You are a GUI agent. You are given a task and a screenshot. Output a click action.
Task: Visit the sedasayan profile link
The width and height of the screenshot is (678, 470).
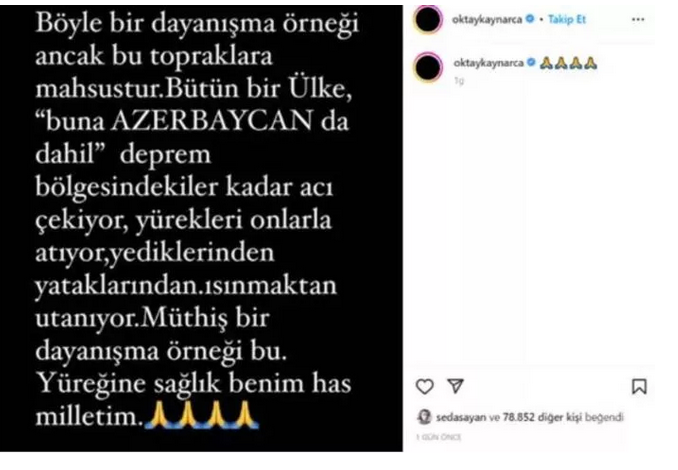coord(461,417)
